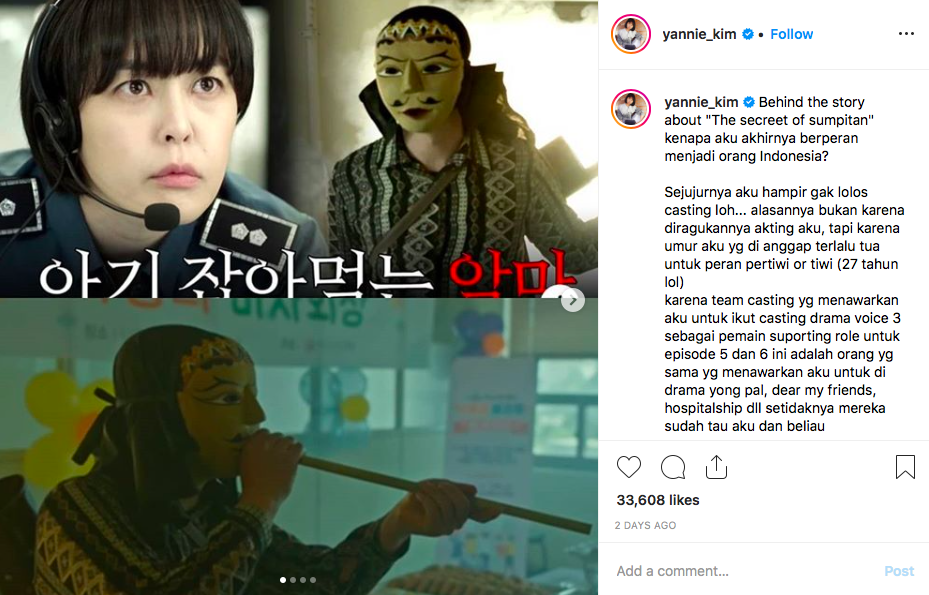929x595 pixels.
Task: Click yannie_kim username in caption
Action: click(701, 102)
